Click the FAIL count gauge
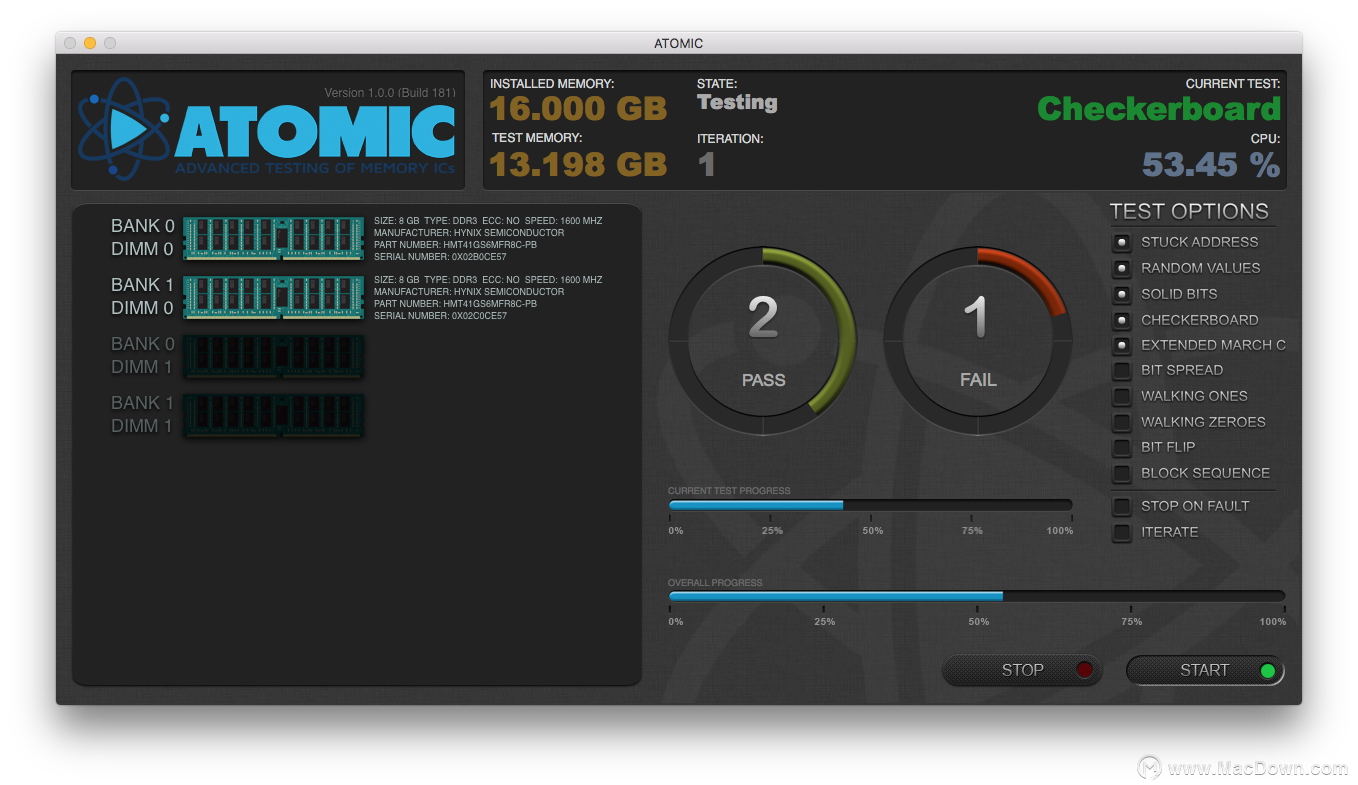Screen dimensions: 1358x785 tap(977, 341)
